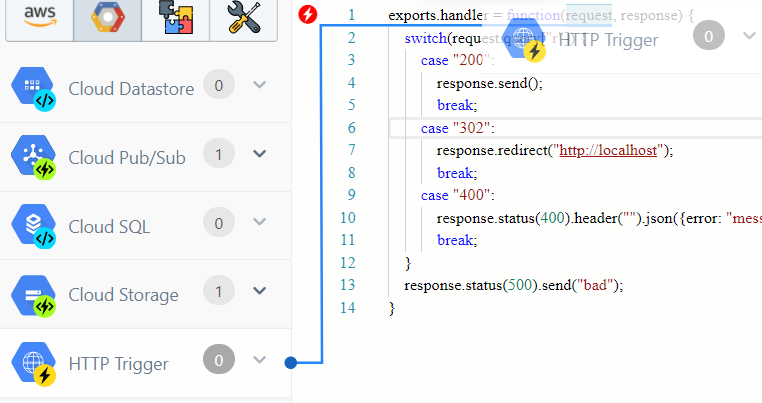Click the case "200" text on line 3
The height and width of the screenshot is (403, 762).
tap(458, 60)
